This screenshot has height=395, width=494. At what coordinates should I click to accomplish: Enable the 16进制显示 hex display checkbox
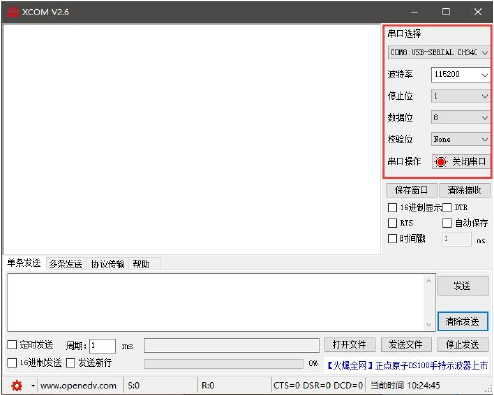[392, 208]
